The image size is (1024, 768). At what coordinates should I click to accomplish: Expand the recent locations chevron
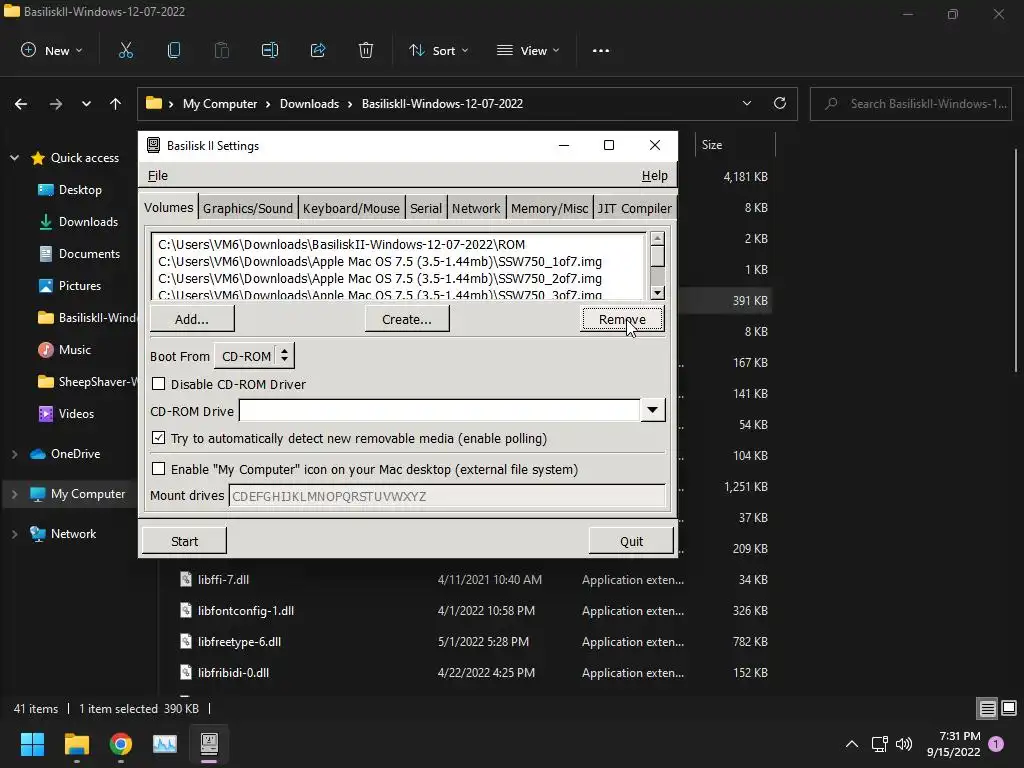[86, 104]
